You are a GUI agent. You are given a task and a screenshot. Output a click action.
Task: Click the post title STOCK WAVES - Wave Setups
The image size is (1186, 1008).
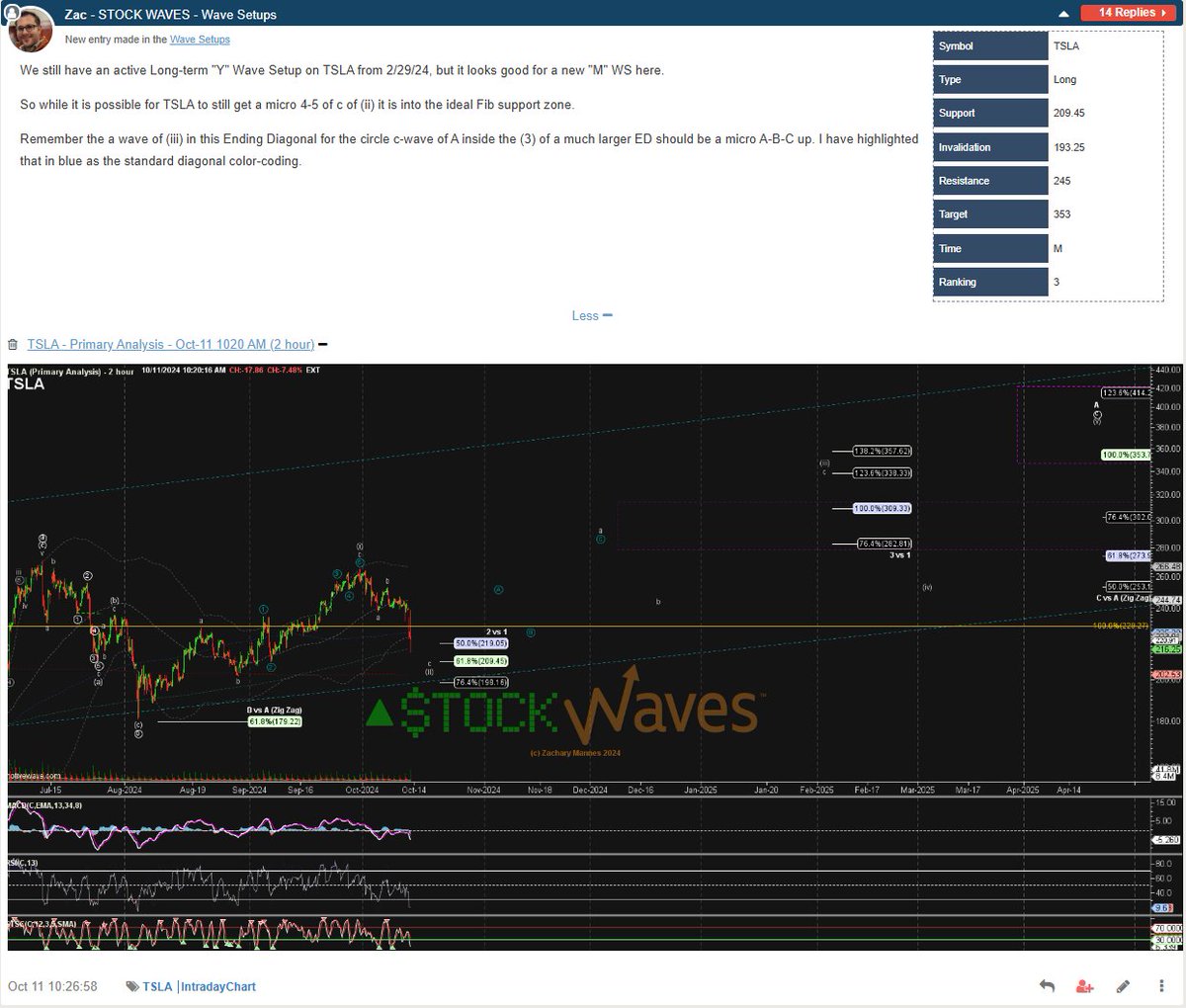click(x=170, y=15)
